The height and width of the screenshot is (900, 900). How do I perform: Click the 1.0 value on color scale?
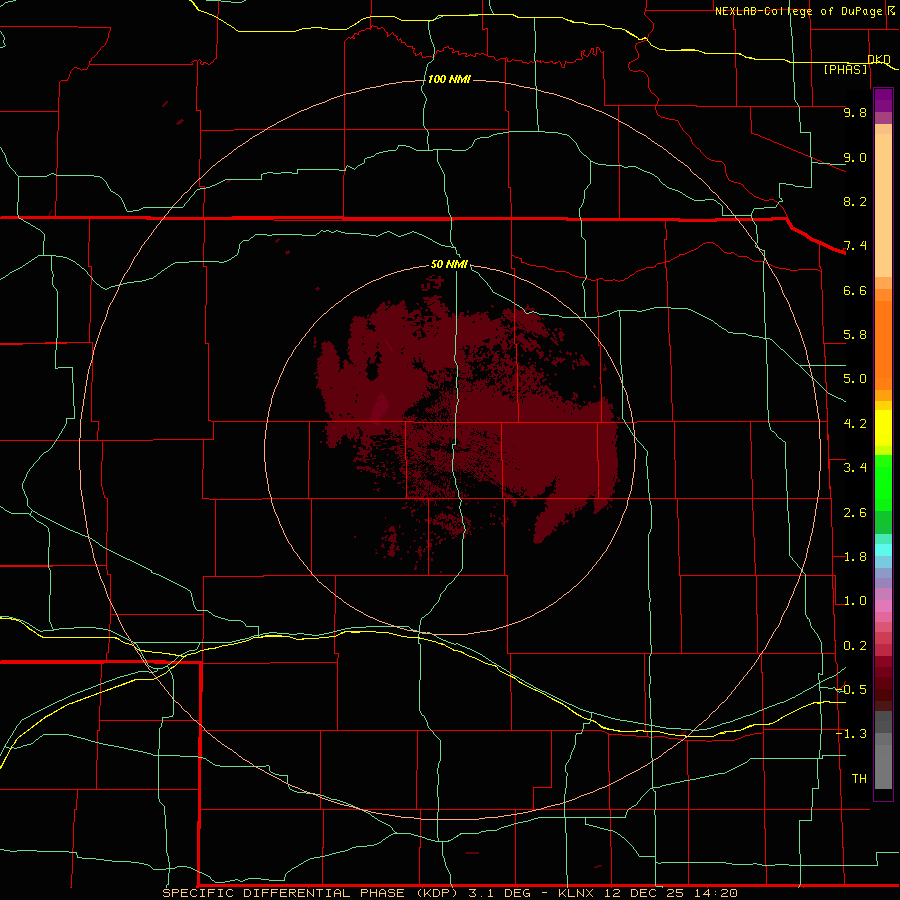(855, 601)
